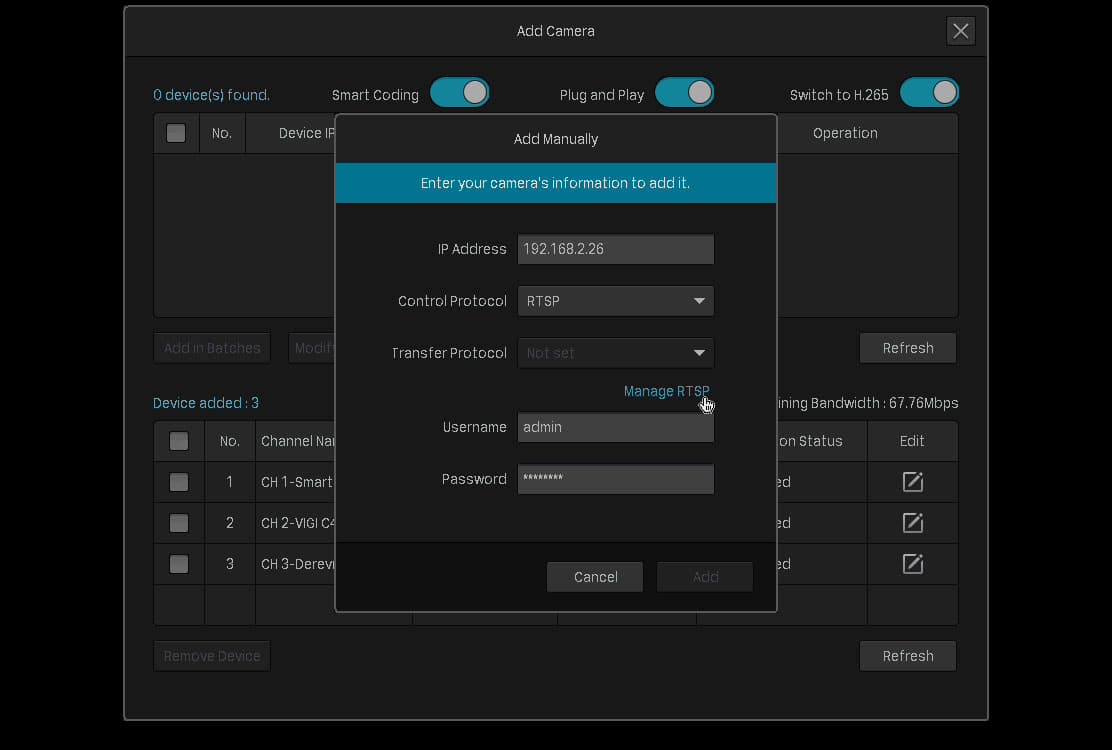The width and height of the screenshot is (1112, 750).
Task: Tick the checkbox for channel 2 row
Action: pyautogui.click(x=179, y=523)
